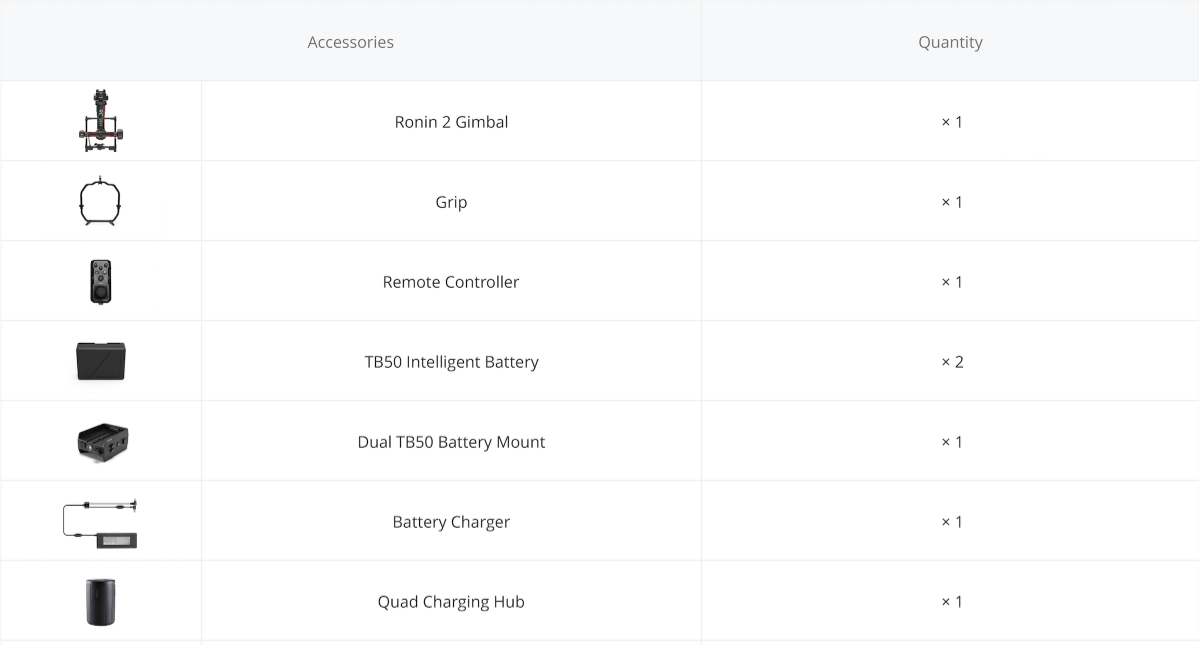This screenshot has height=645, width=1199.
Task: Click the Ronin 2 Gimbal product image
Action: [101, 121]
